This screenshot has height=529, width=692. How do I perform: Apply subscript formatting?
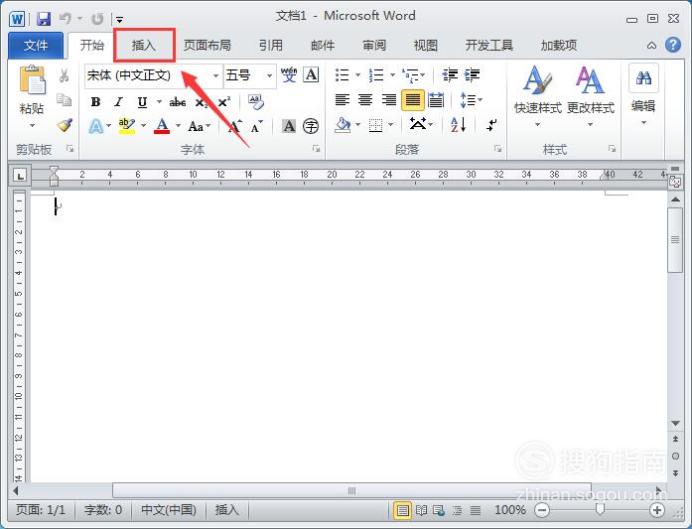click(201, 102)
